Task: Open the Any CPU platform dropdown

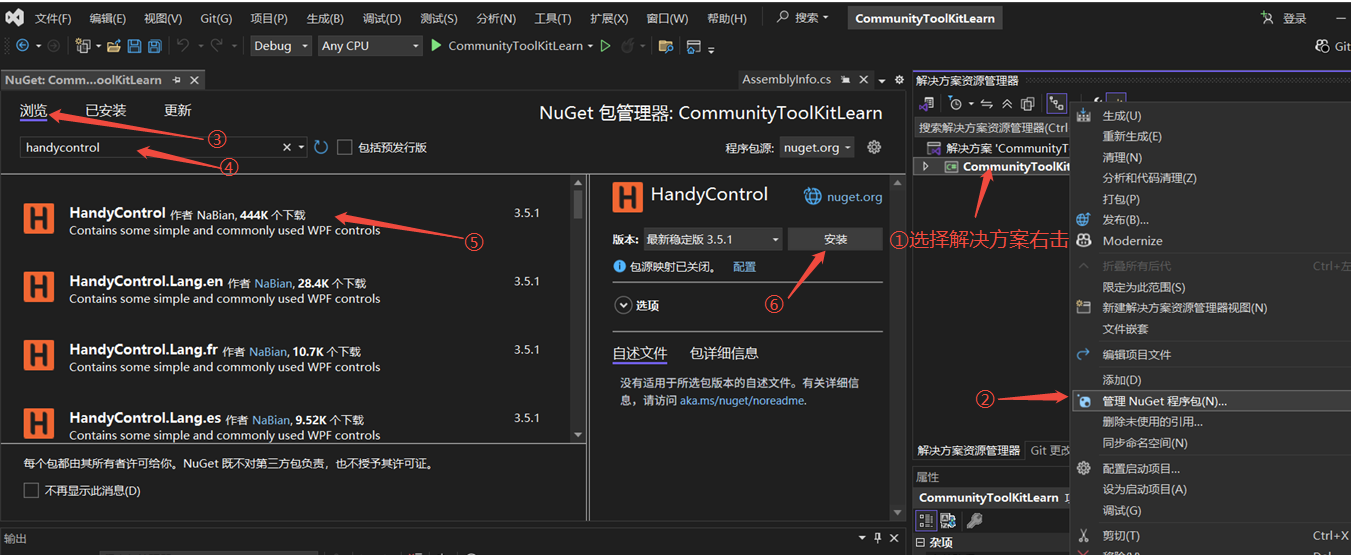Action: [370, 46]
